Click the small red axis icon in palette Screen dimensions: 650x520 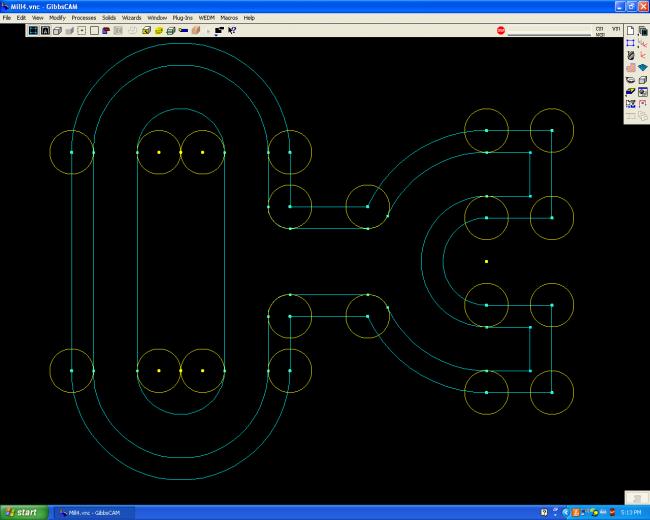(643, 55)
